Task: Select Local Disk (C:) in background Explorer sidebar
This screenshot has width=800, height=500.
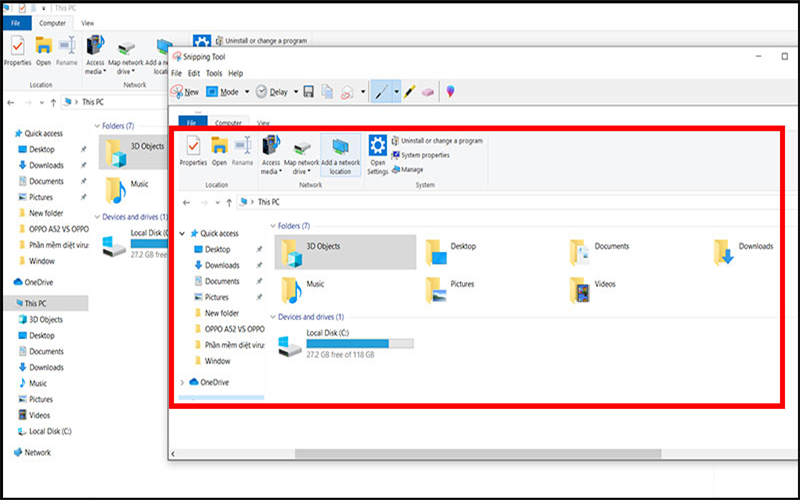Action: 45,431
